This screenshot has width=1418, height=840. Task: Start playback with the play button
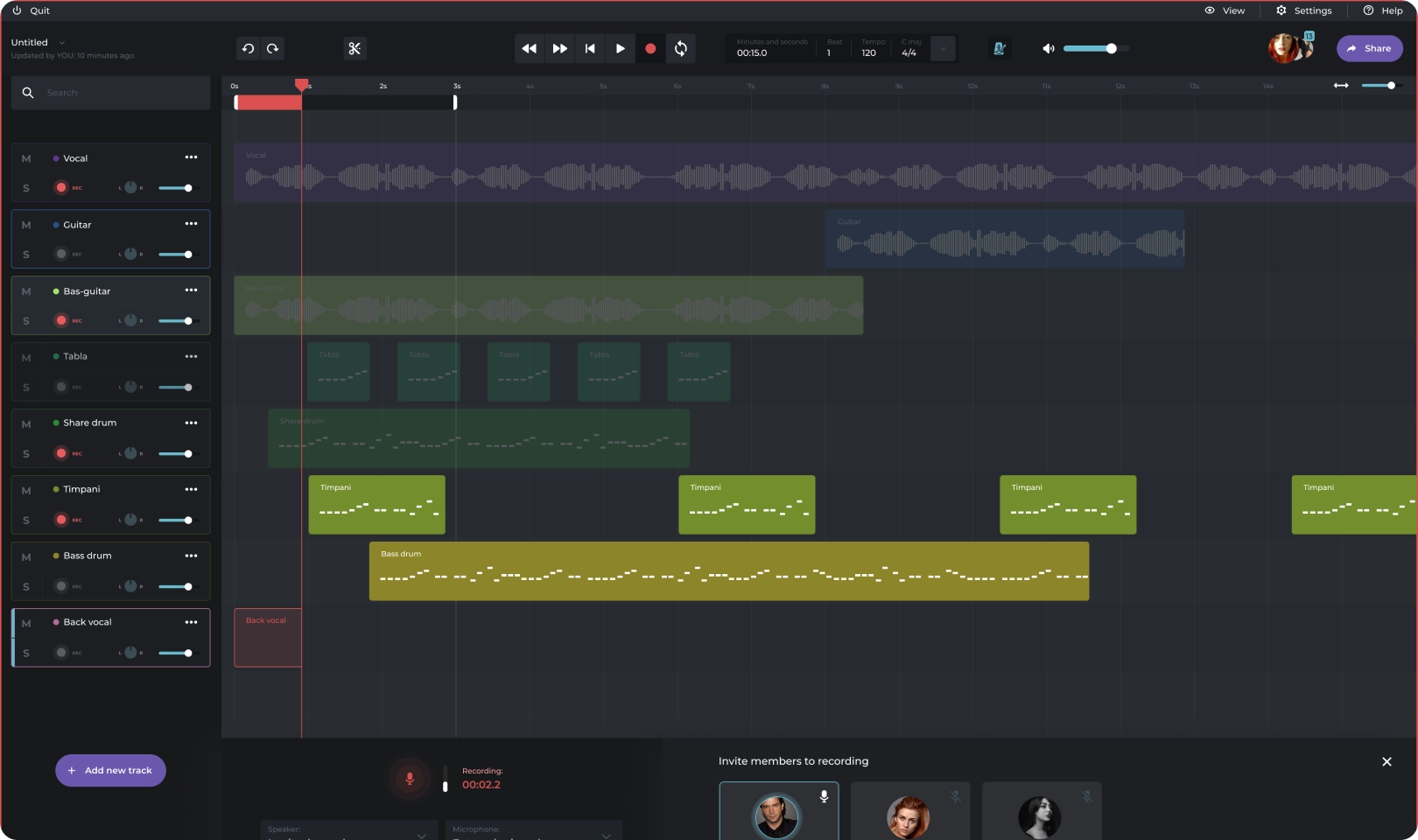[620, 49]
